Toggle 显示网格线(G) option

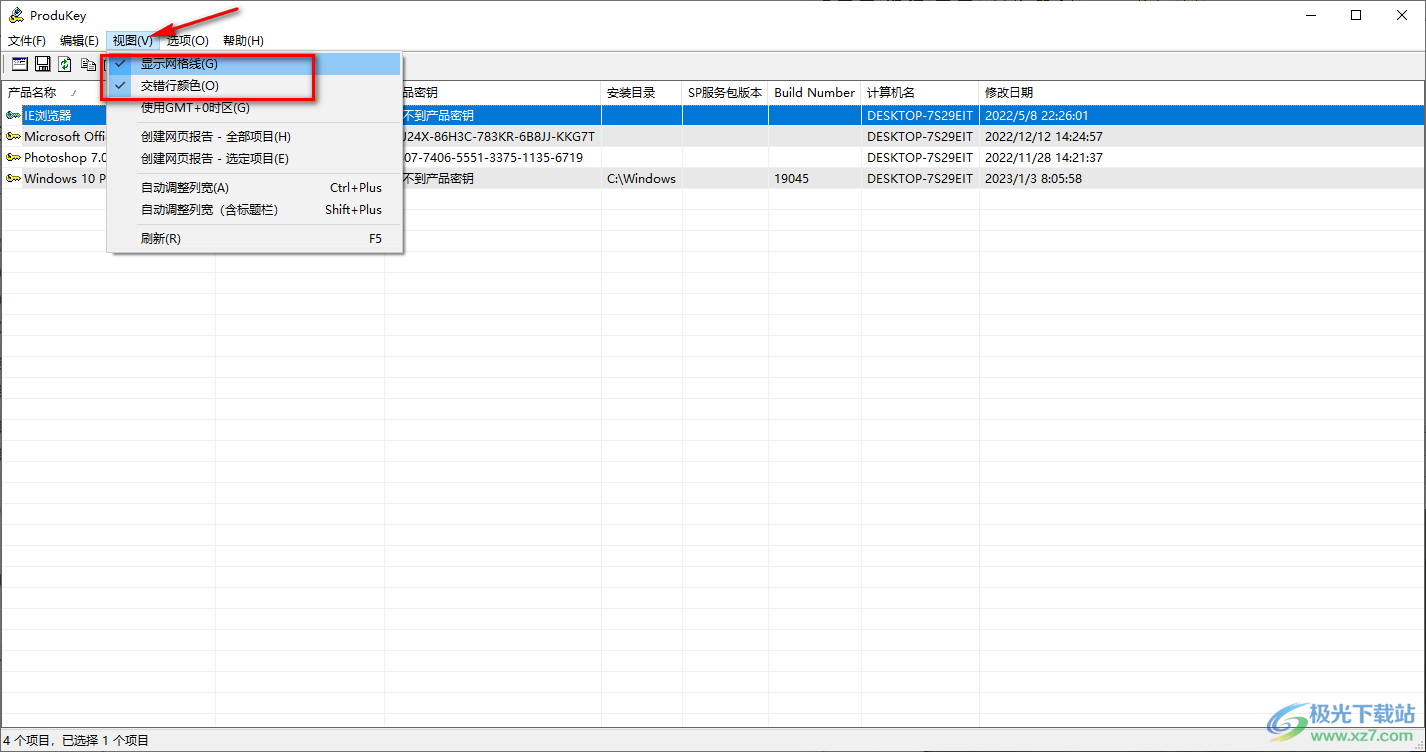coord(255,63)
